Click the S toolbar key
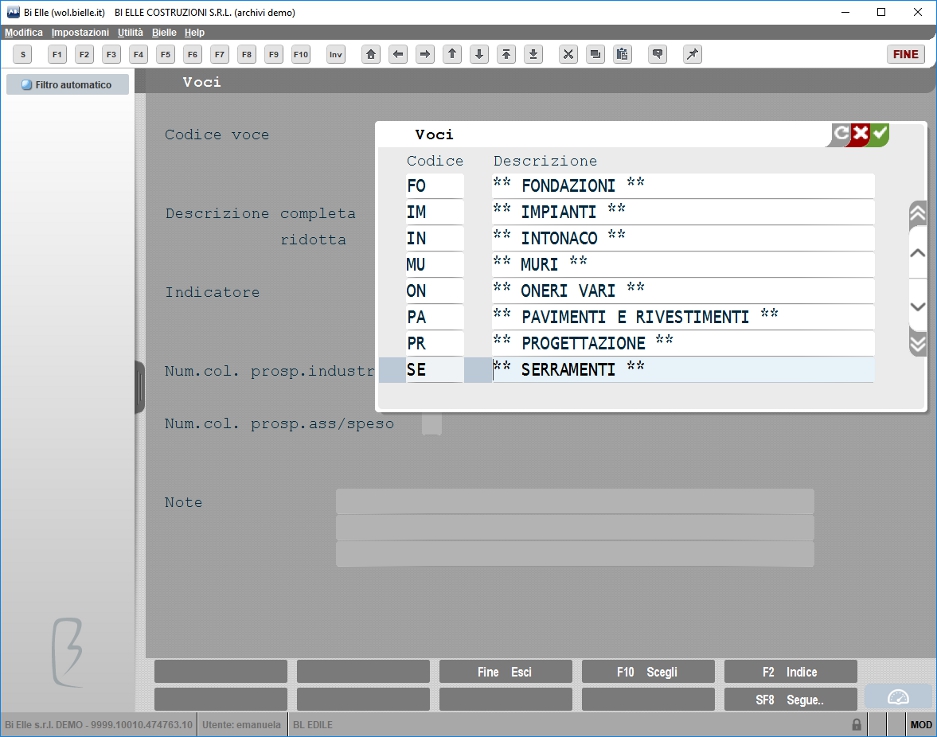This screenshot has height=737, width=937. (23, 54)
